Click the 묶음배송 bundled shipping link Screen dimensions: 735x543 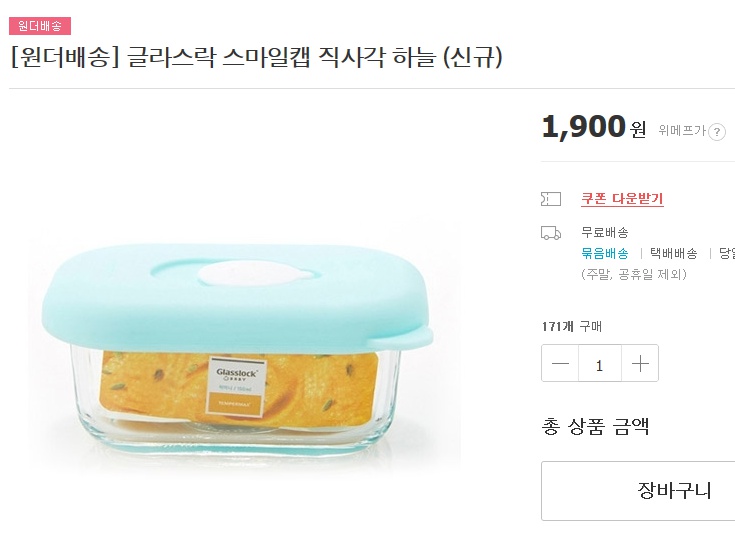pos(605,253)
